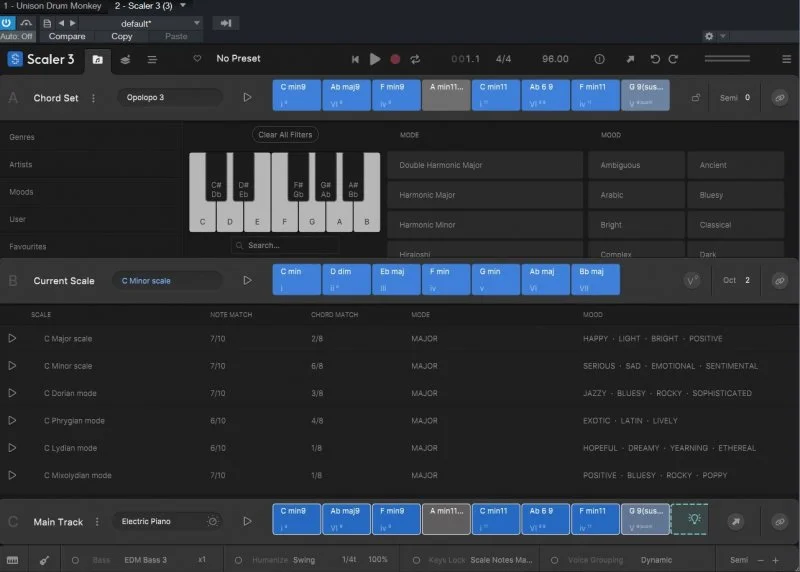Image resolution: width=800 pixels, height=572 pixels.
Task: Open the Scaler 3 layers view tab
Action: pyautogui.click(x=125, y=60)
